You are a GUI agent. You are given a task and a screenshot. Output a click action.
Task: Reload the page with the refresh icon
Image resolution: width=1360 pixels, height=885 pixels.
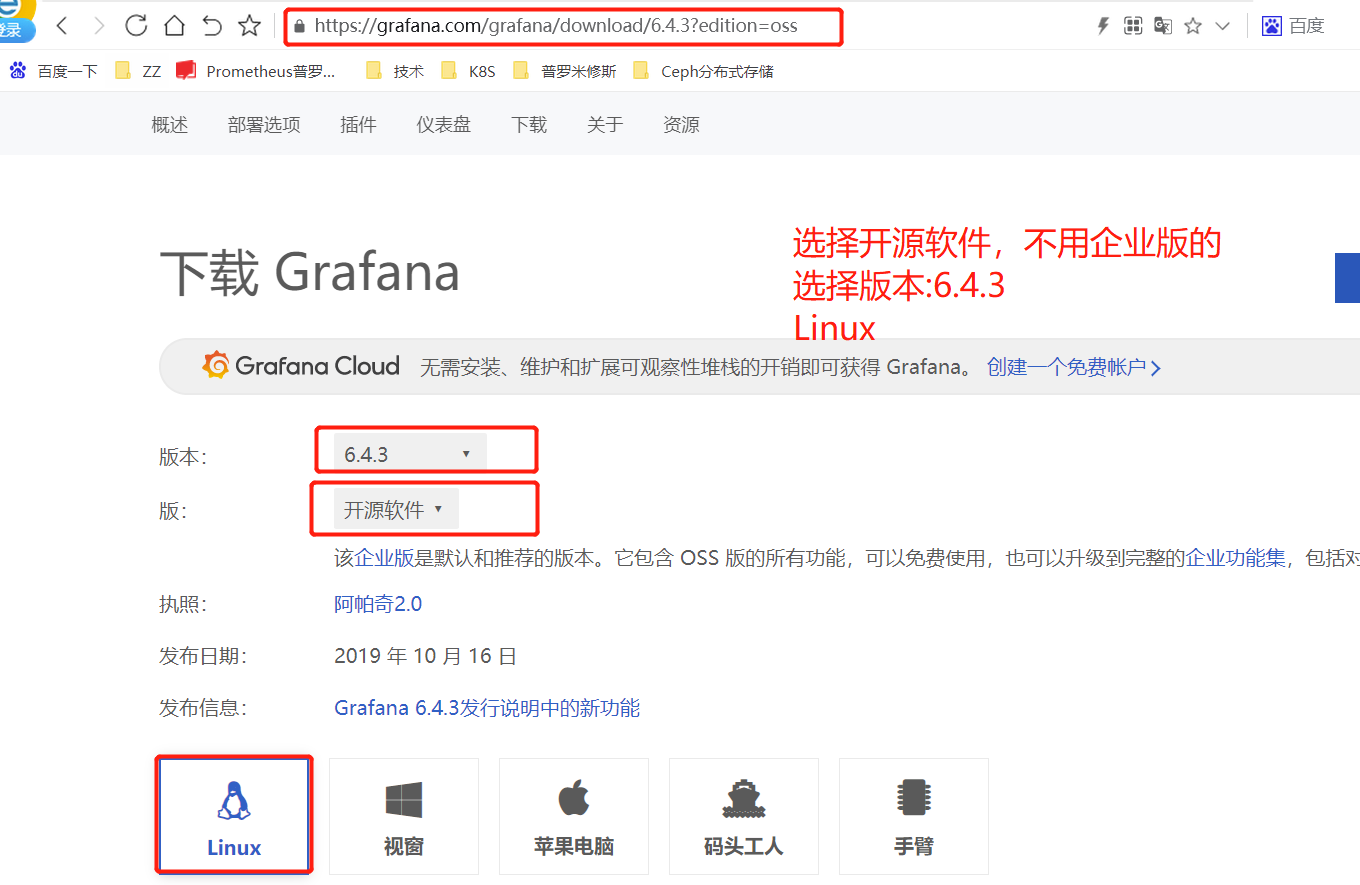pyautogui.click(x=136, y=26)
